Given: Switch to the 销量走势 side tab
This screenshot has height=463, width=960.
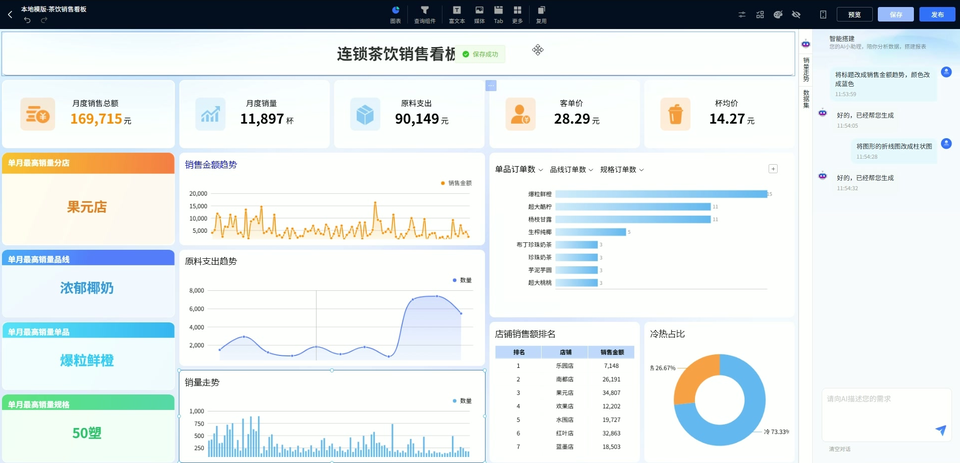Looking at the screenshot, I should click(806, 70).
